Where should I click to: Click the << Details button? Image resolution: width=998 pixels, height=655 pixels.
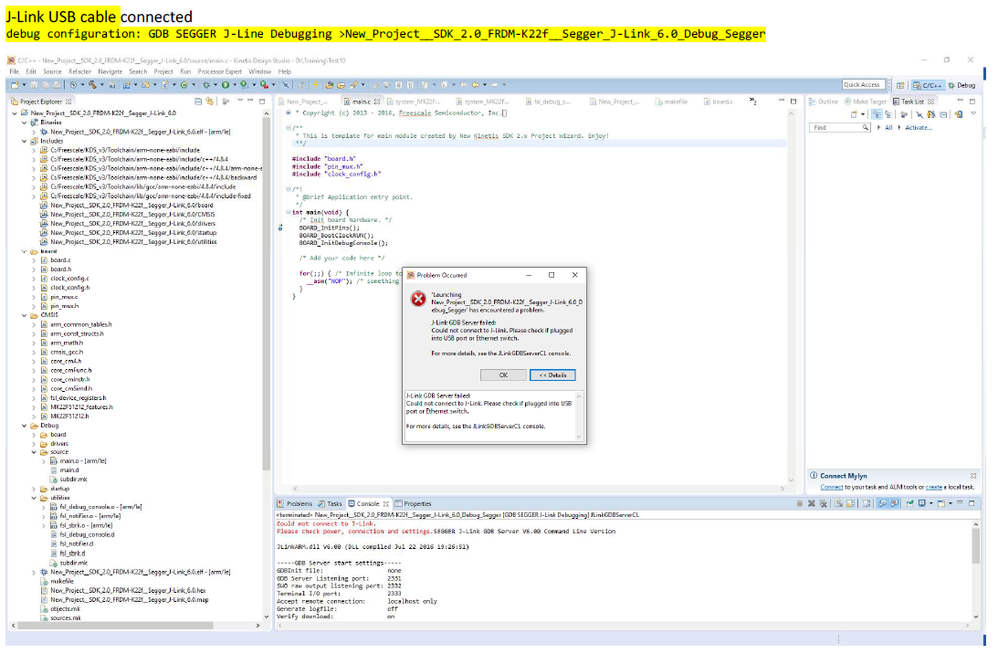point(552,375)
